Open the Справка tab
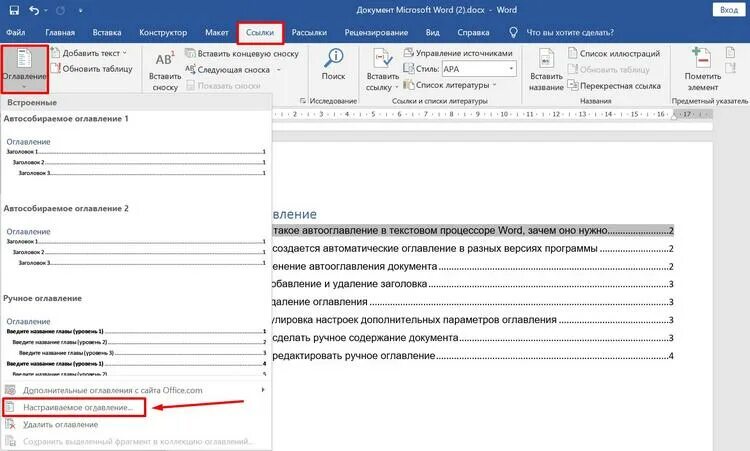Image resolution: width=750 pixels, height=451 pixels. tap(473, 33)
